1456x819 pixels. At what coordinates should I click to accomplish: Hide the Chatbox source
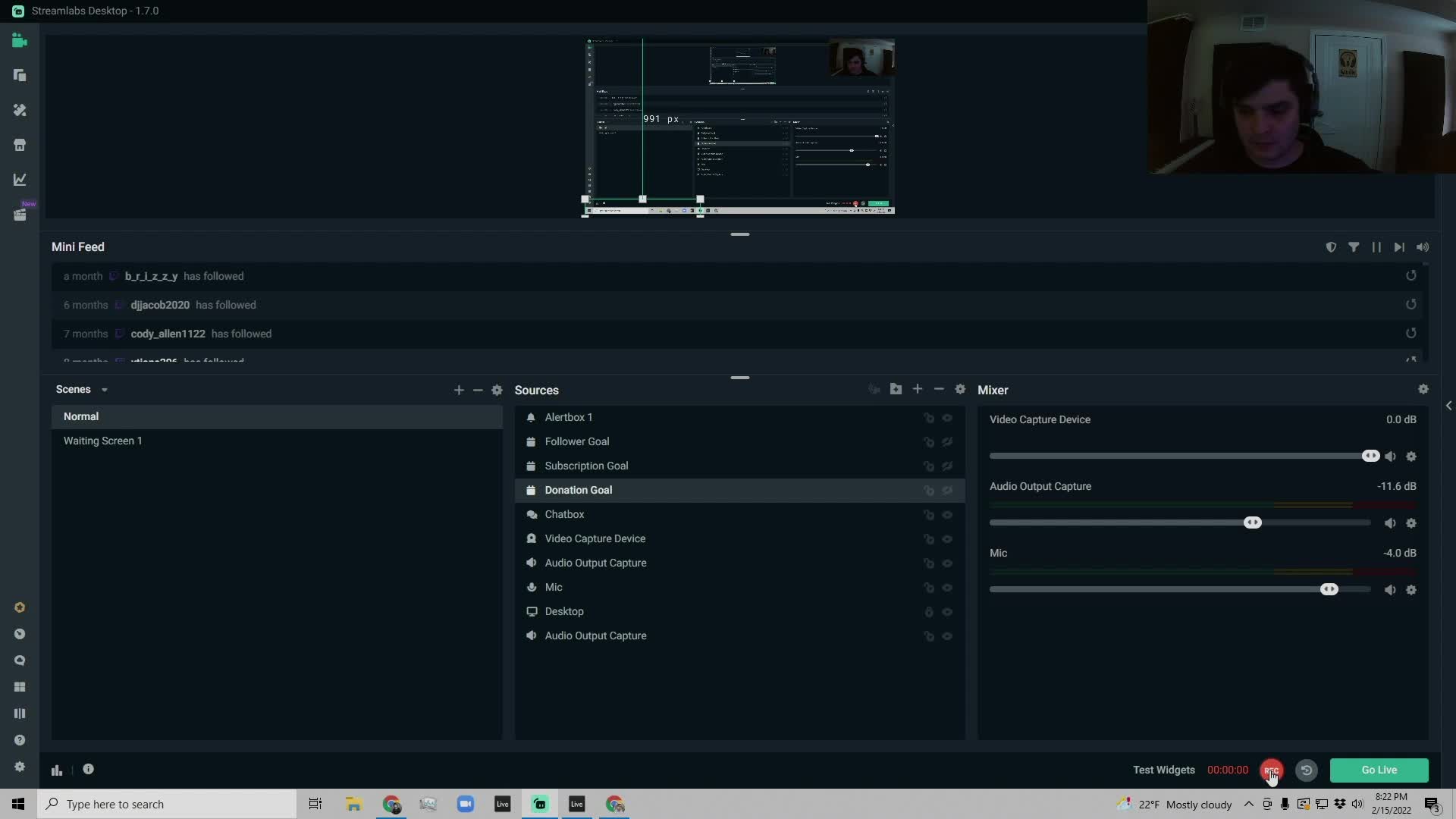tap(947, 515)
